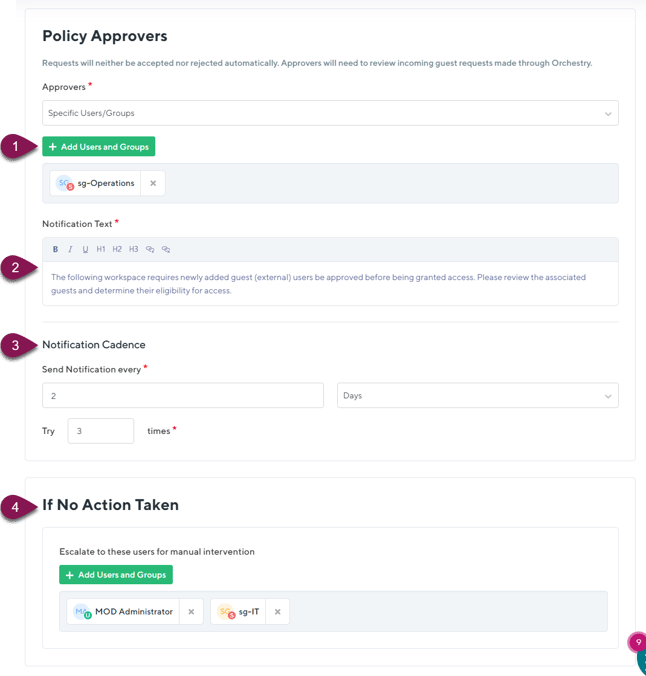Insert a link in Notification Text
This screenshot has width=646, height=676.
[x=150, y=249]
